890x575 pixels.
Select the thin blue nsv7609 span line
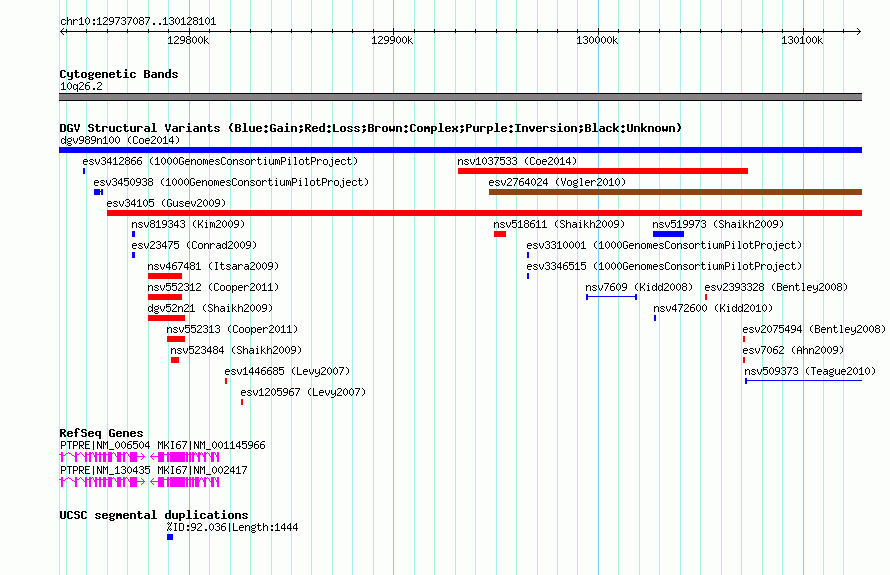click(611, 297)
